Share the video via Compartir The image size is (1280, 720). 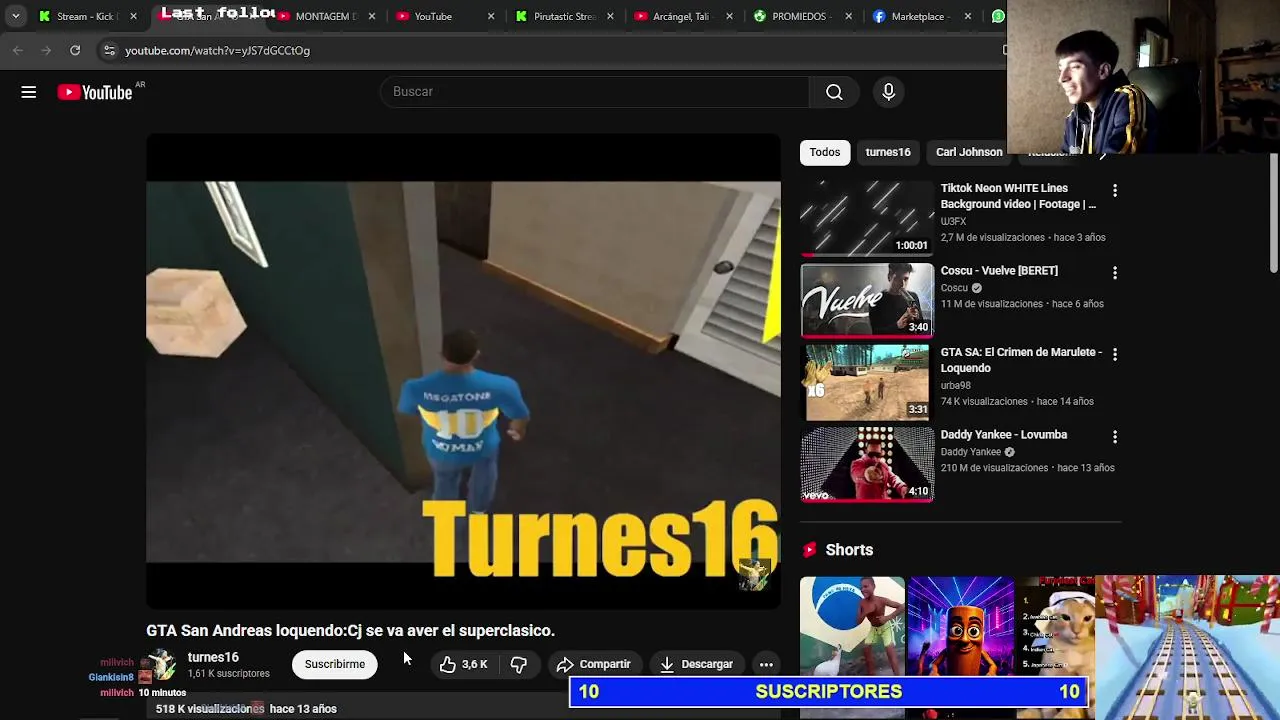coord(594,664)
